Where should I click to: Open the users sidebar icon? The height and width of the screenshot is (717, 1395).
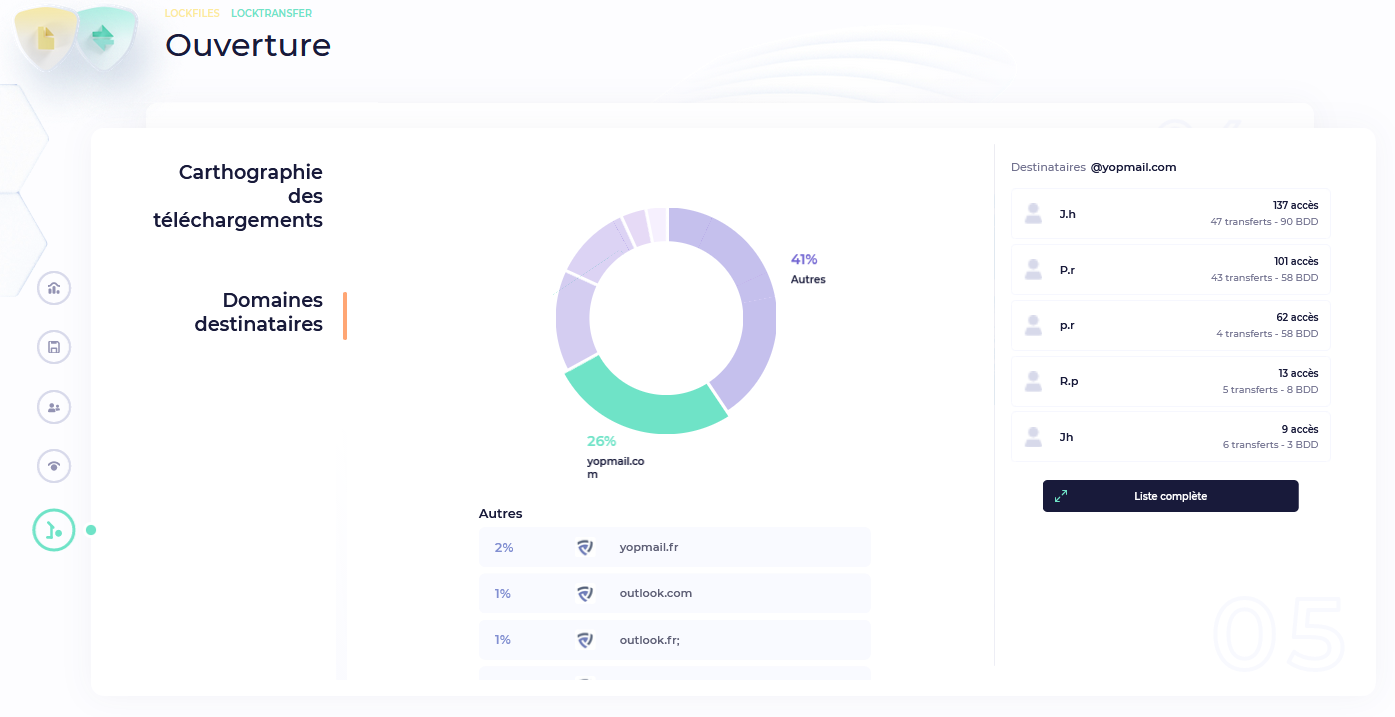click(x=54, y=407)
